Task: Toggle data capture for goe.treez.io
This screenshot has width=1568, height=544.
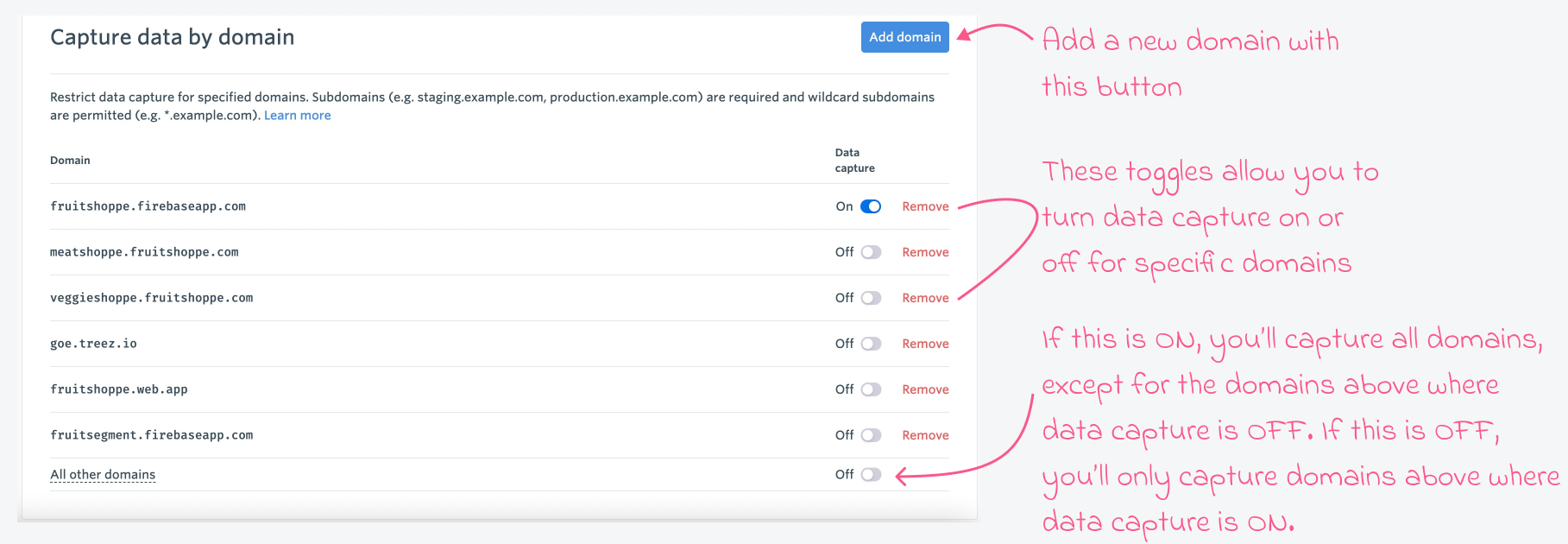Action: pos(871,344)
